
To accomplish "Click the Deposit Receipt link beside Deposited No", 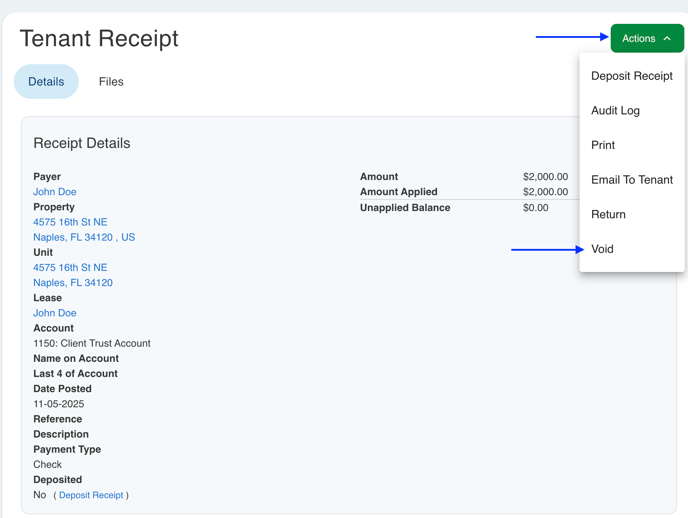I will (91, 495).
